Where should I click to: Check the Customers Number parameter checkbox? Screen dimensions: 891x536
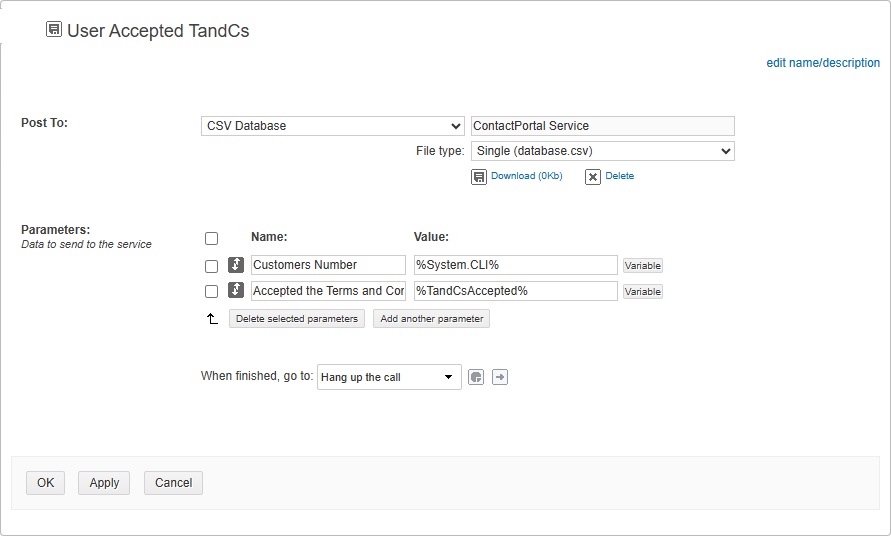(211, 266)
